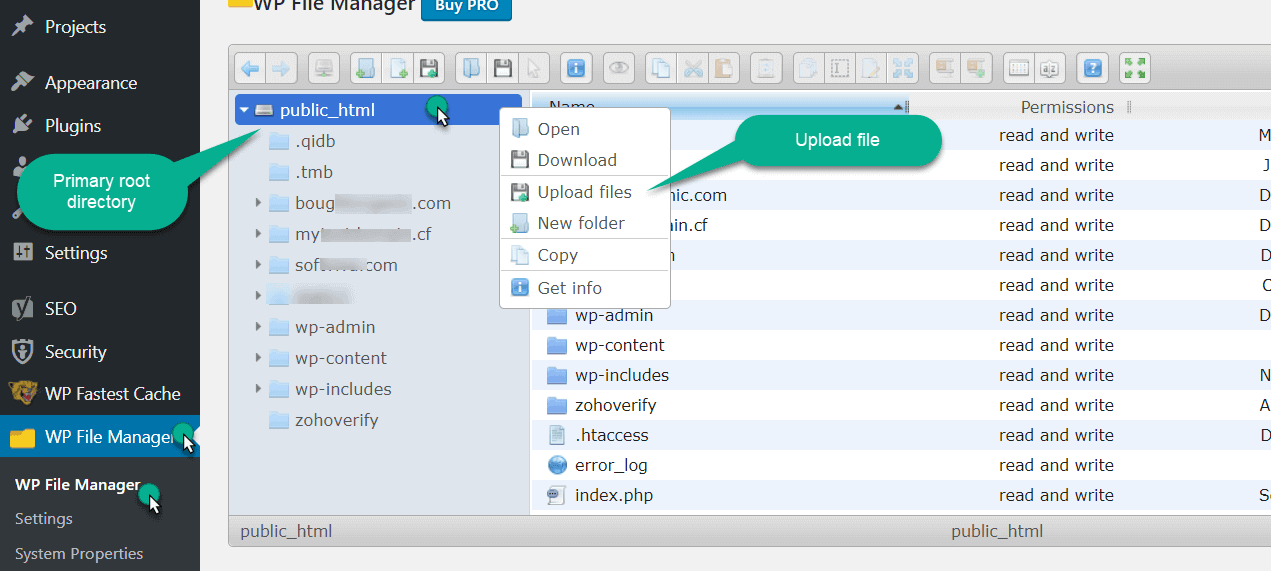
Task: Select zohoverify in the left tree
Action: (x=336, y=420)
